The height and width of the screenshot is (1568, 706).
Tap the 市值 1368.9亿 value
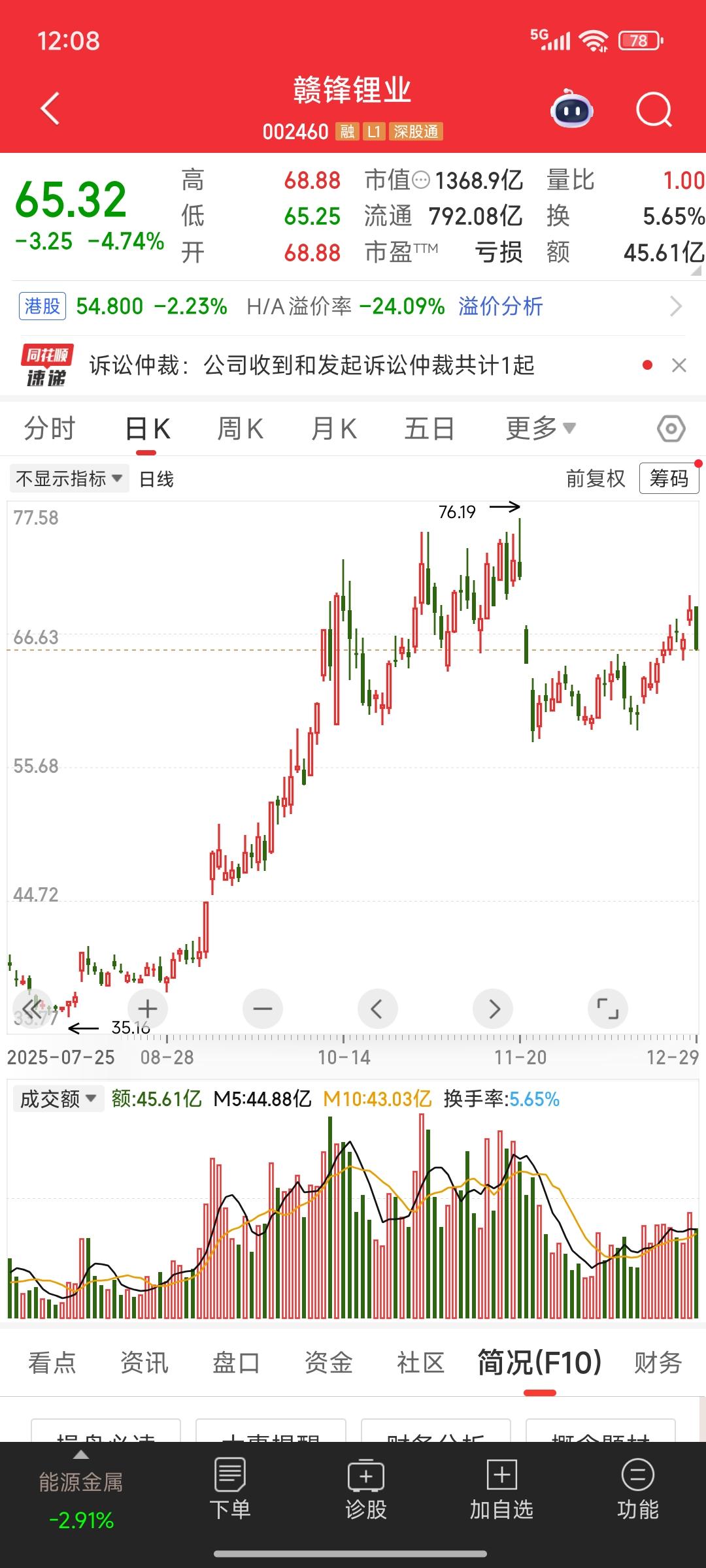click(479, 180)
